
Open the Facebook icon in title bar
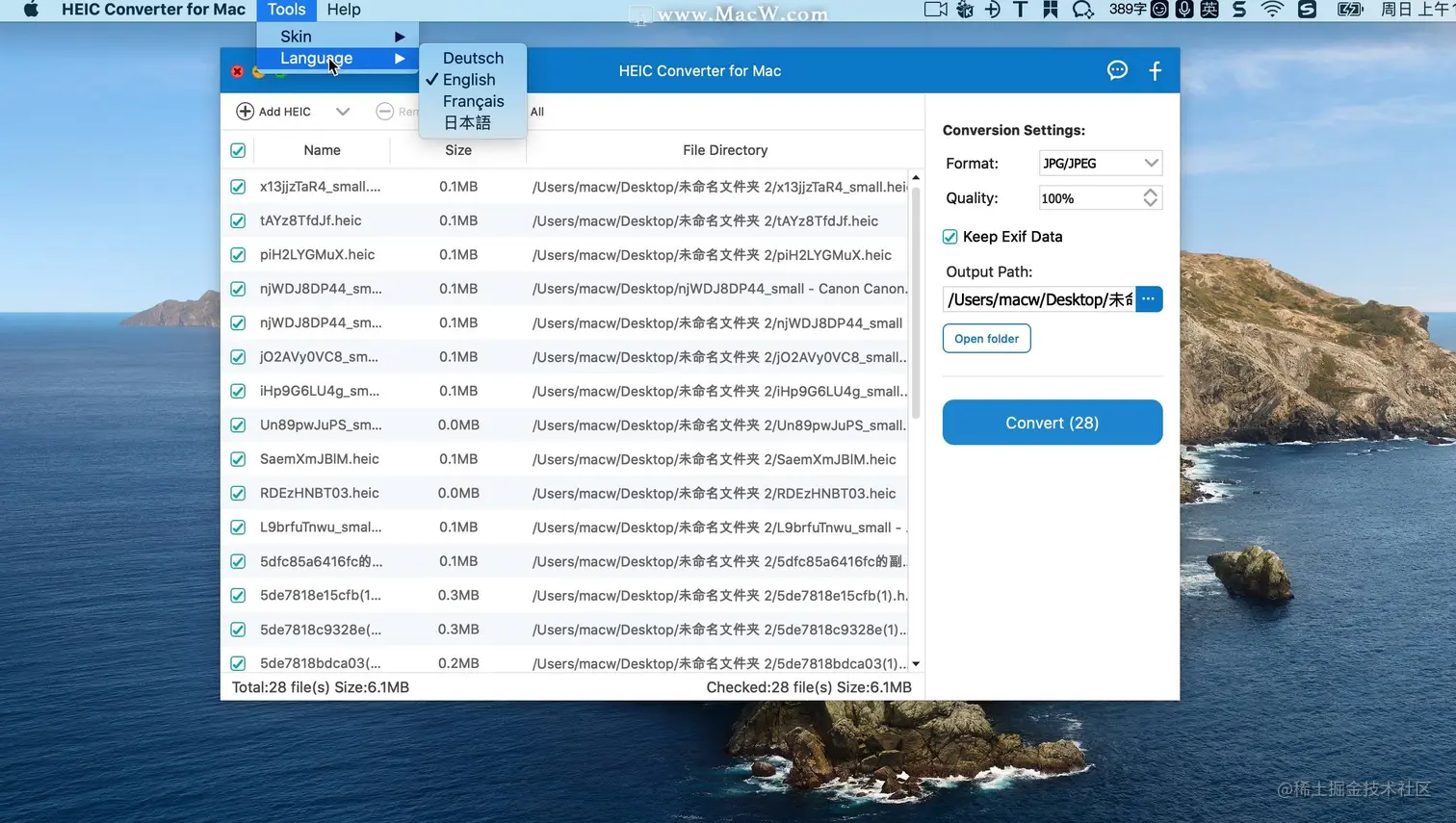click(1156, 70)
